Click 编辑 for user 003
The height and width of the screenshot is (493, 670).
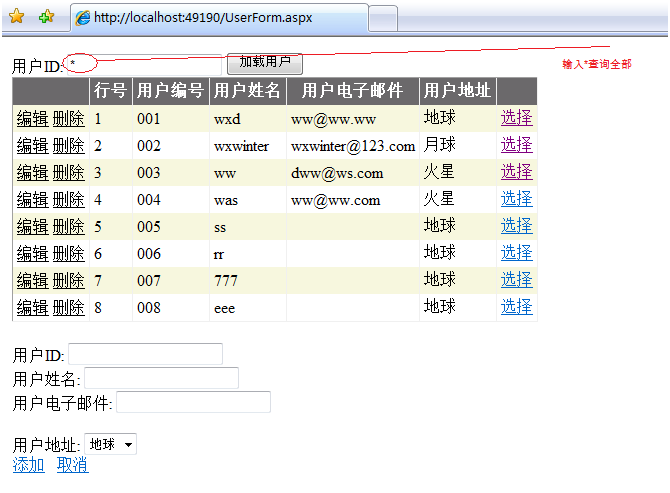pos(32,173)
